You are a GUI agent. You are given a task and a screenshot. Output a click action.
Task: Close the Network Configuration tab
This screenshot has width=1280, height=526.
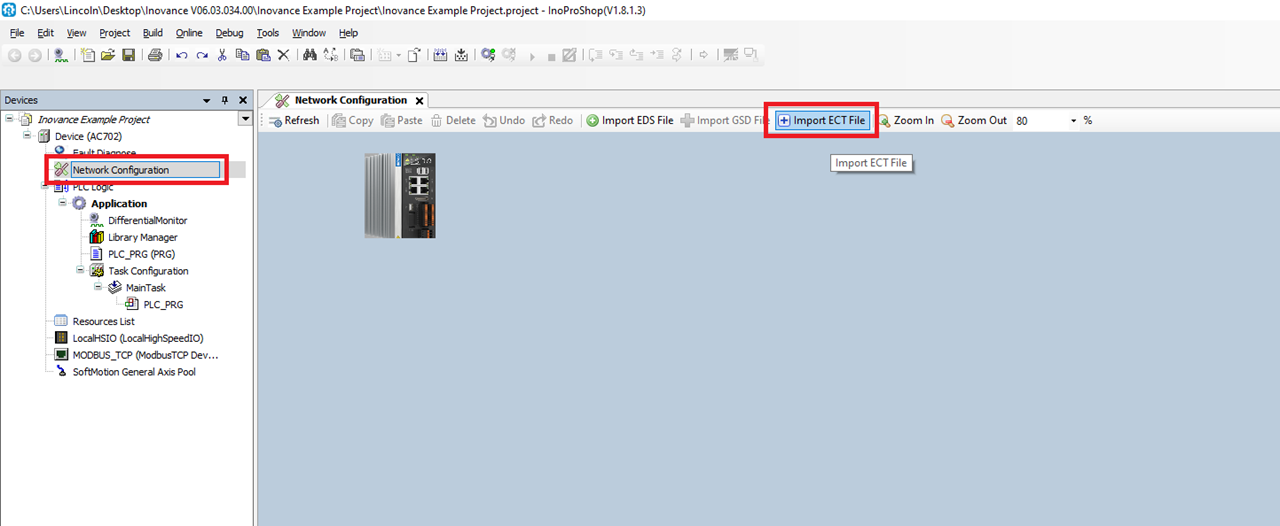pos(419,100)
